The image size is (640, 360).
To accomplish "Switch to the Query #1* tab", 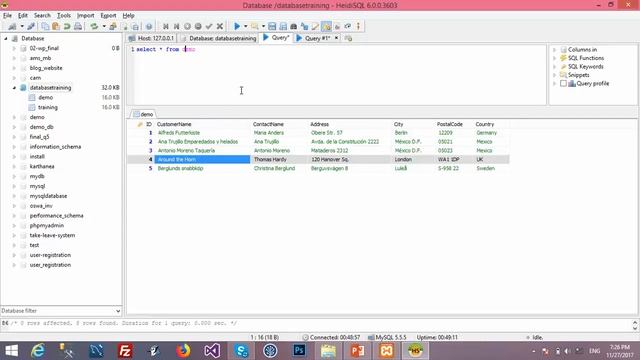I will [x=313, y=38].
